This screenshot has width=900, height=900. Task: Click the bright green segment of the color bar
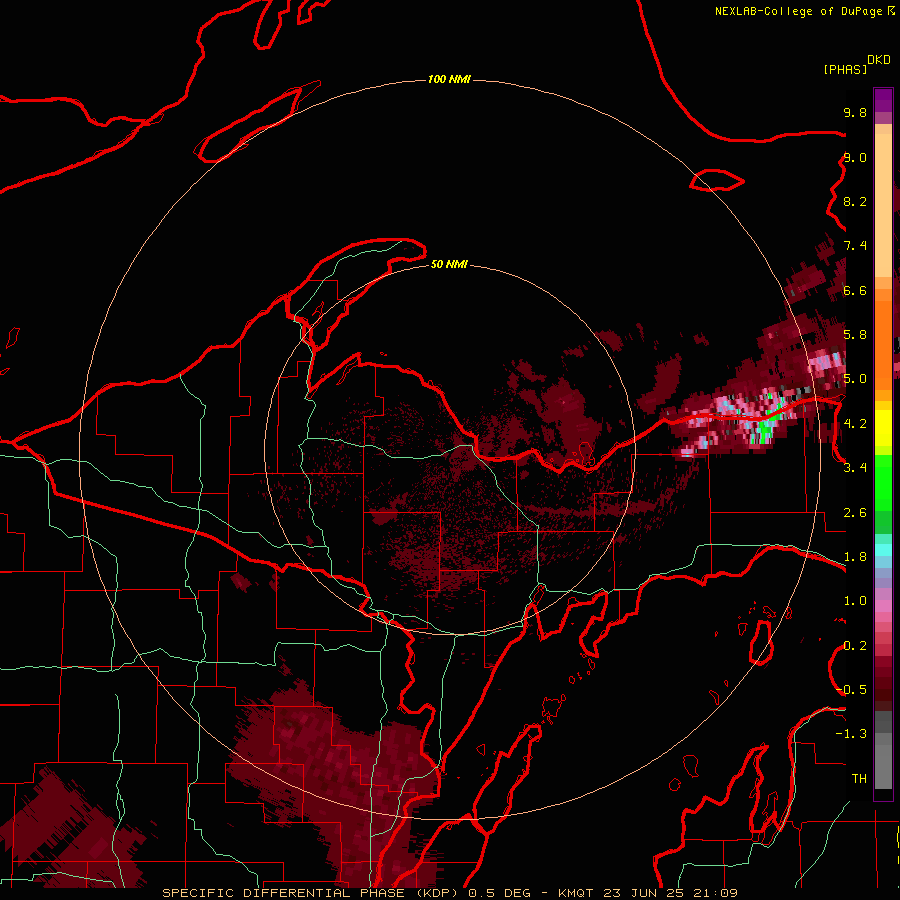(883, 482)
